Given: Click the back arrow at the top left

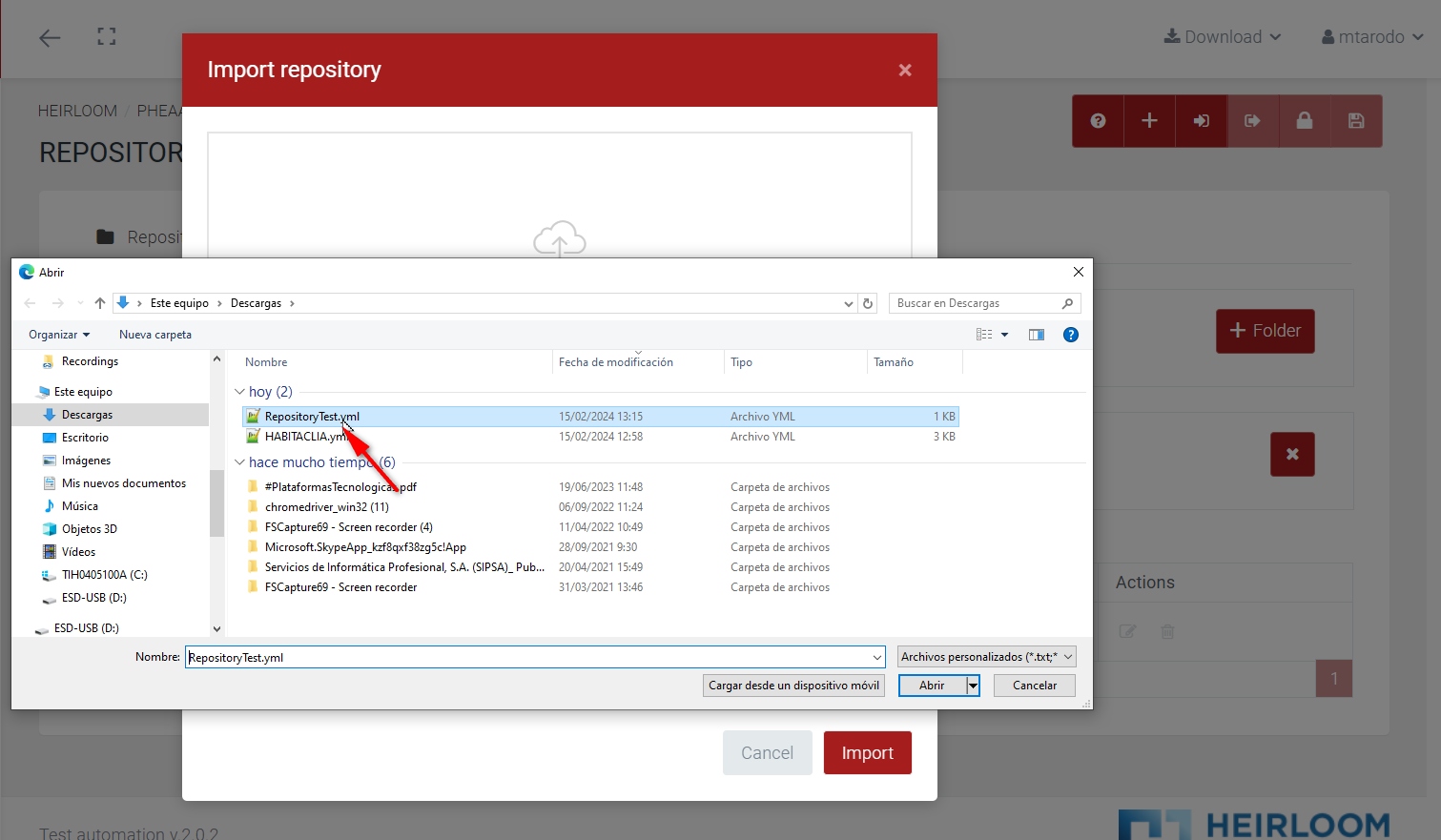Looking at the screenshot, I should [x=49, y=38].
